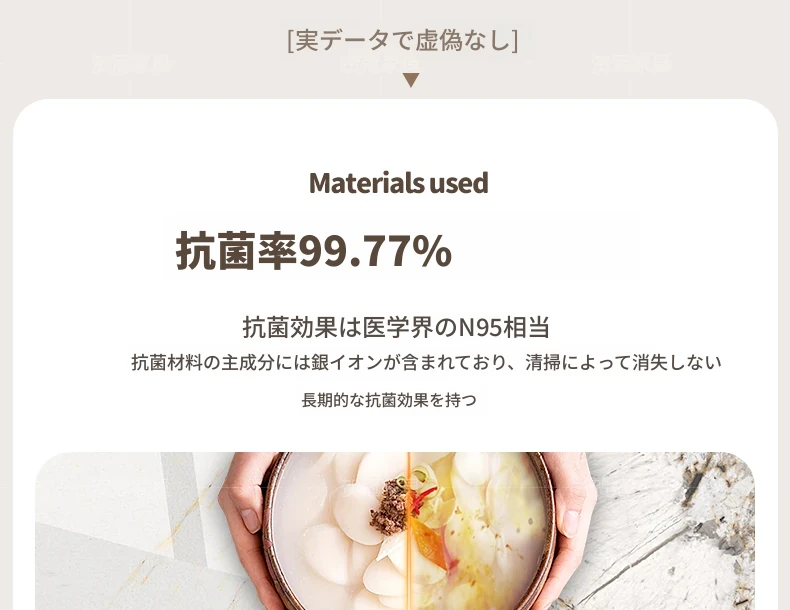Screen dimensions: 790x610
Task: Click the faded left tab label at top
Action: coord(132,64)
